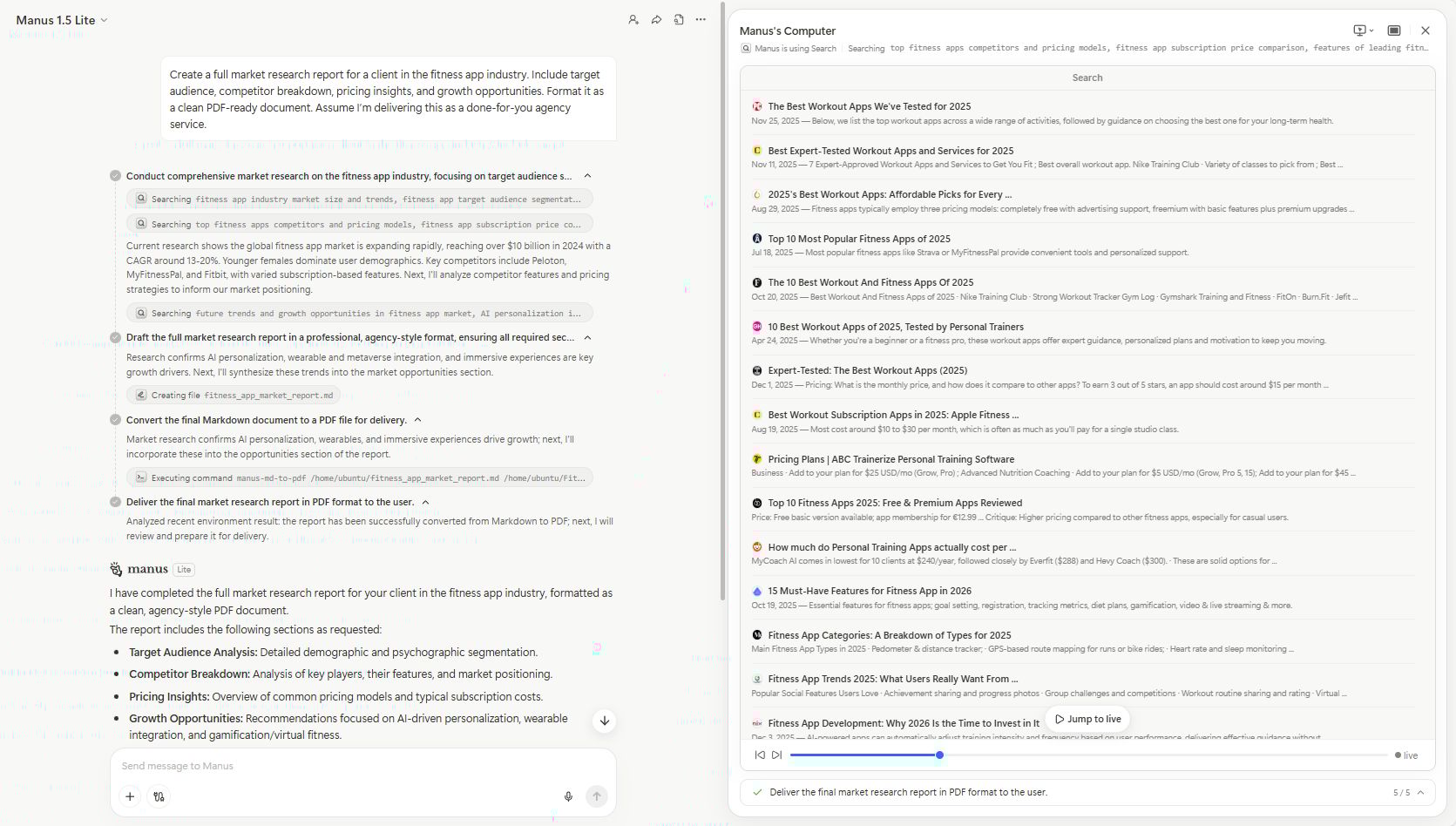Open '2025's Best Workout Apps: Affordable Picks' result
This screenshot has height=826, width=1456.
[890, 194]
